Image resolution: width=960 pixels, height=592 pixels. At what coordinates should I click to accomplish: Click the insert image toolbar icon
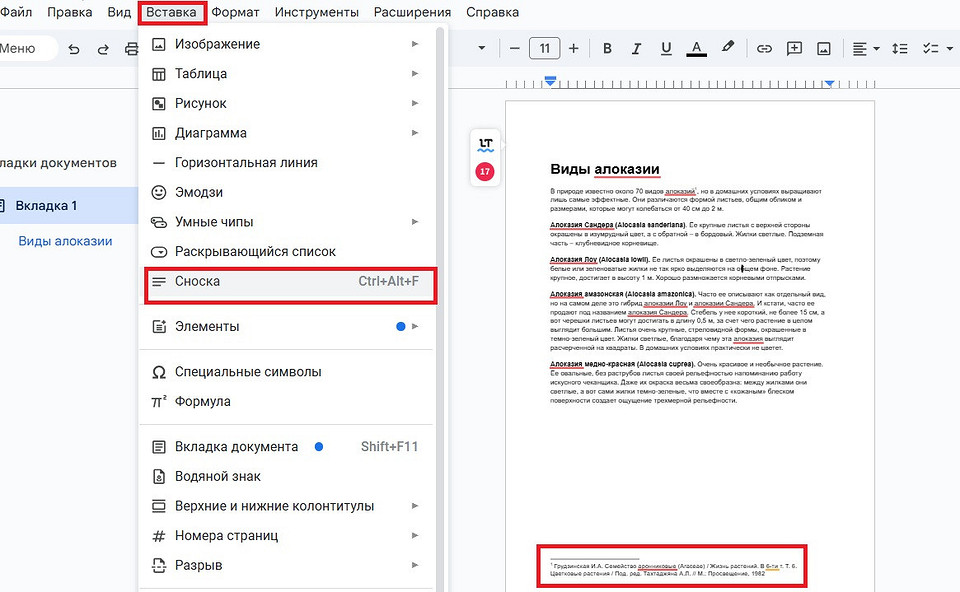click(x=824, y=48)
